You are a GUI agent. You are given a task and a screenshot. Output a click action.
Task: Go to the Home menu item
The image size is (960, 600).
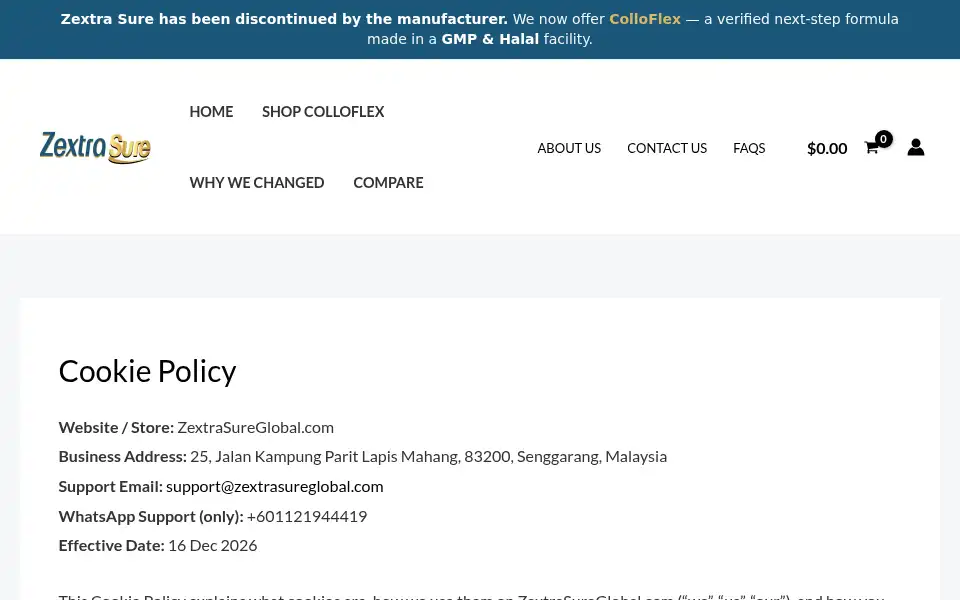(x=211, y=111)
